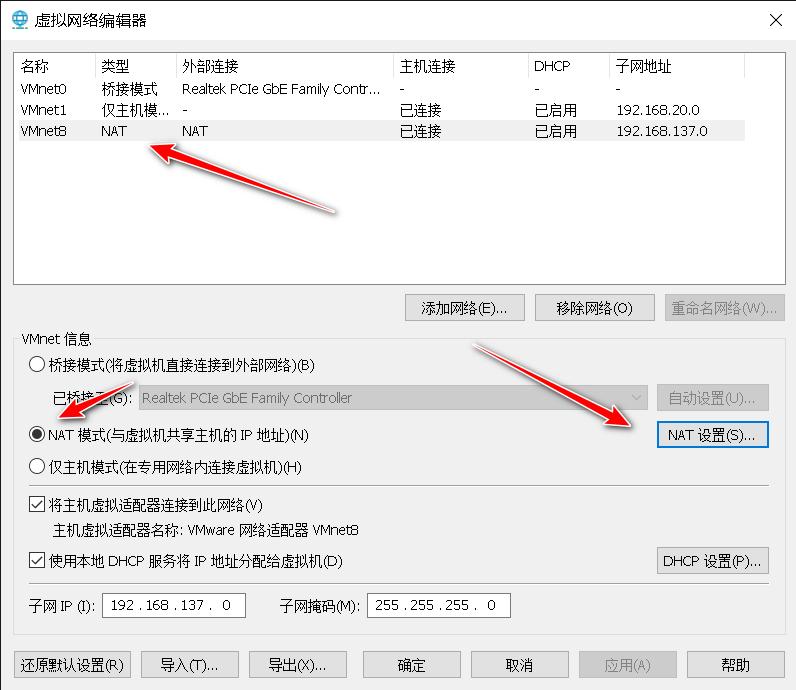Select NAT 模式 radio button
Image resolution: width=796 pixels, height=690 pixels.
point(37,435)
